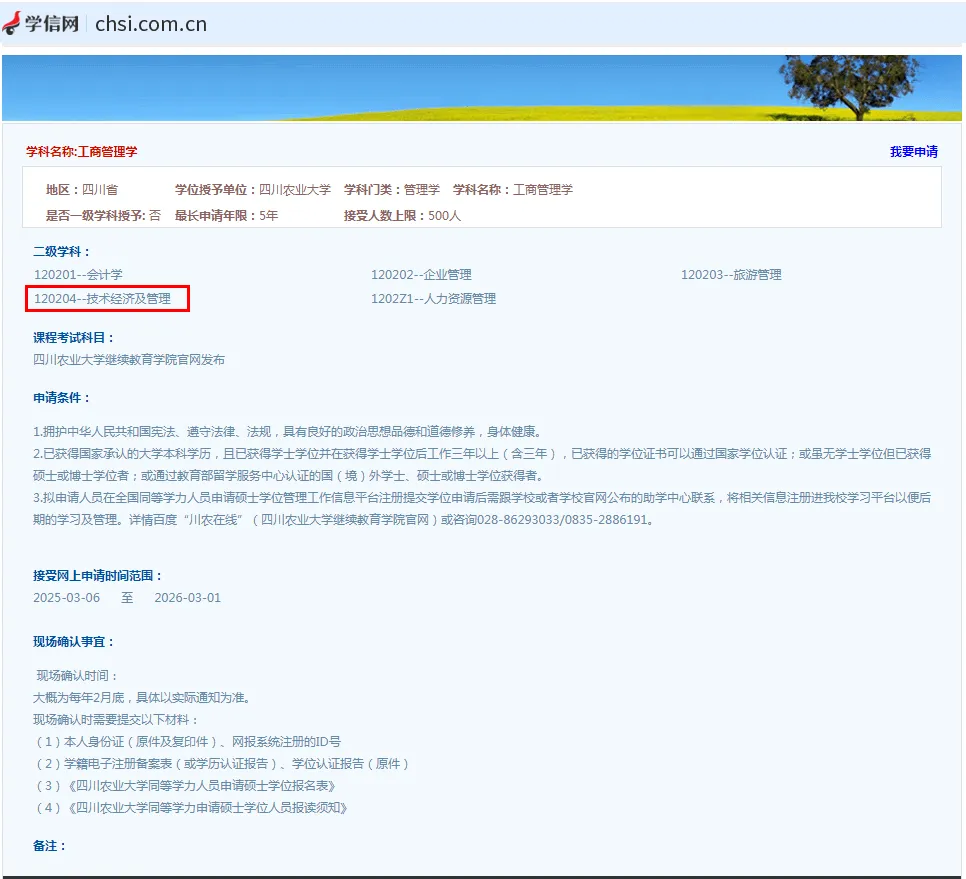Click the 课程考试科目： heading
This screenshot has height=879, width=966.
pyautogui.click(x=74, y=338)
